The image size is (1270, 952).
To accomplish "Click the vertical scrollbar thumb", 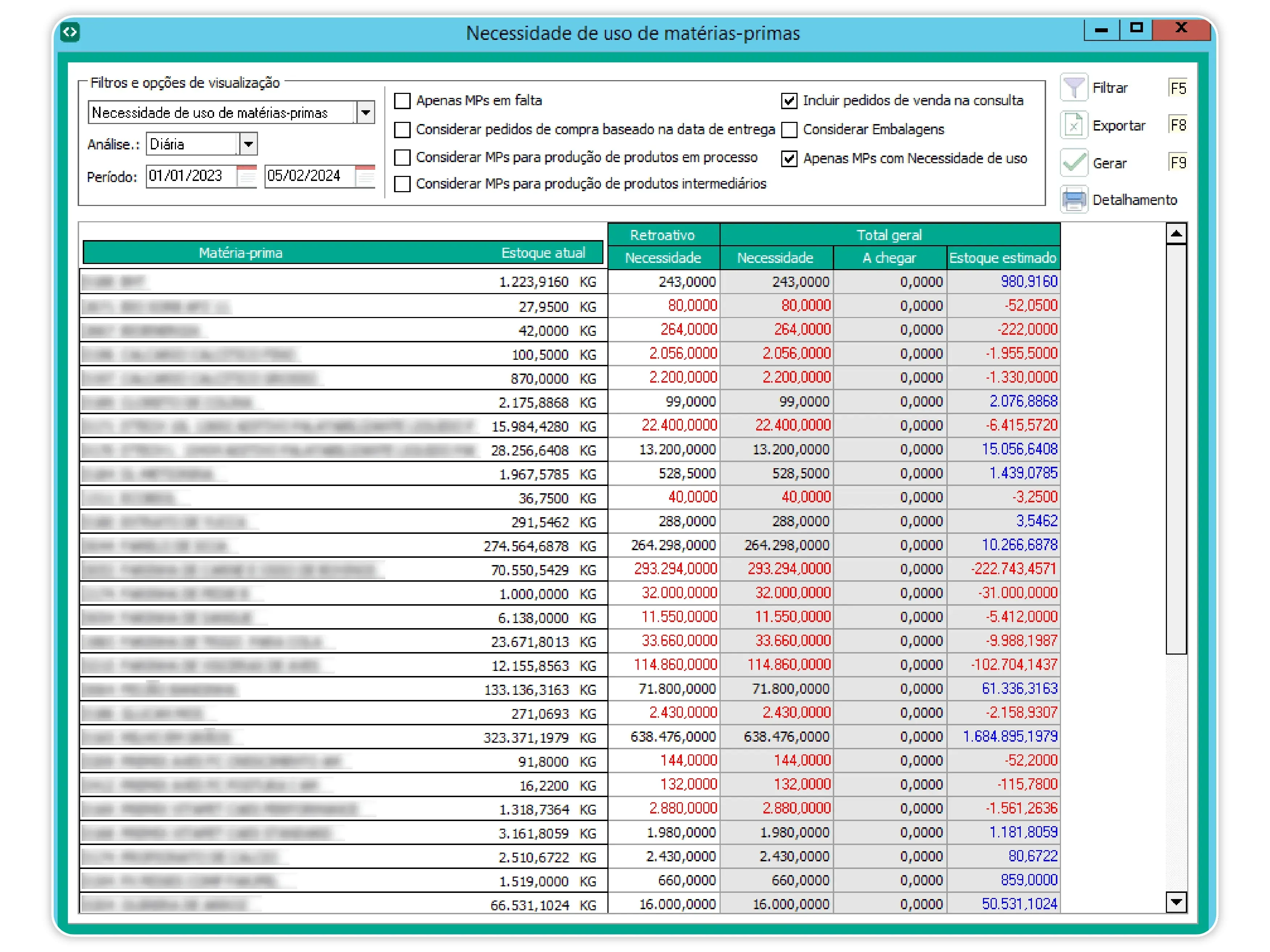I will 1176,449.
